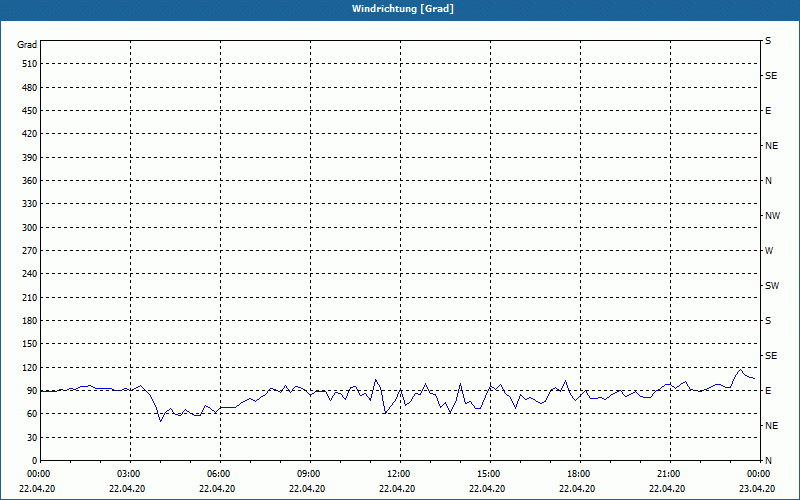Select the "W" compass label
The width and height of the screenshot is (800, 500).
[769, 251]
